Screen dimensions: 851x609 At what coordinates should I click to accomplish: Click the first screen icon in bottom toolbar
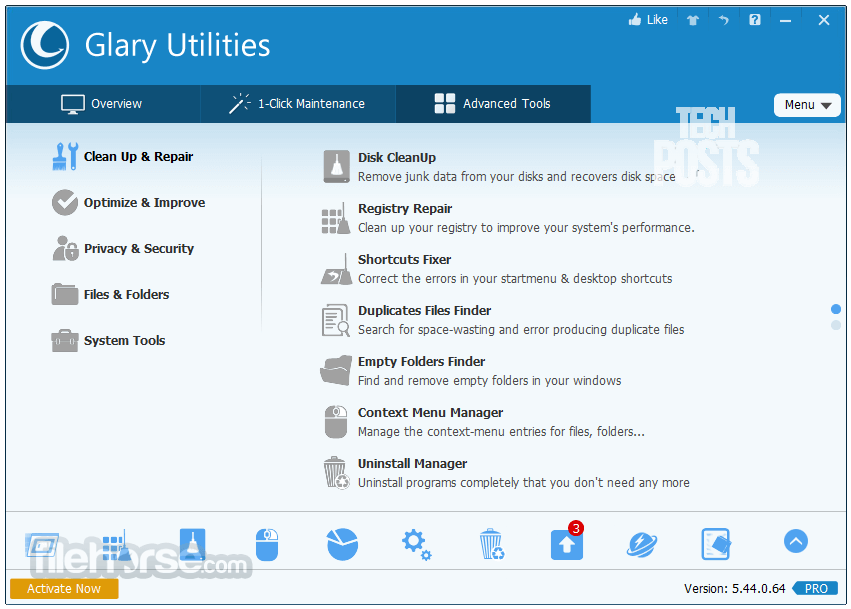tap(42, 544)
